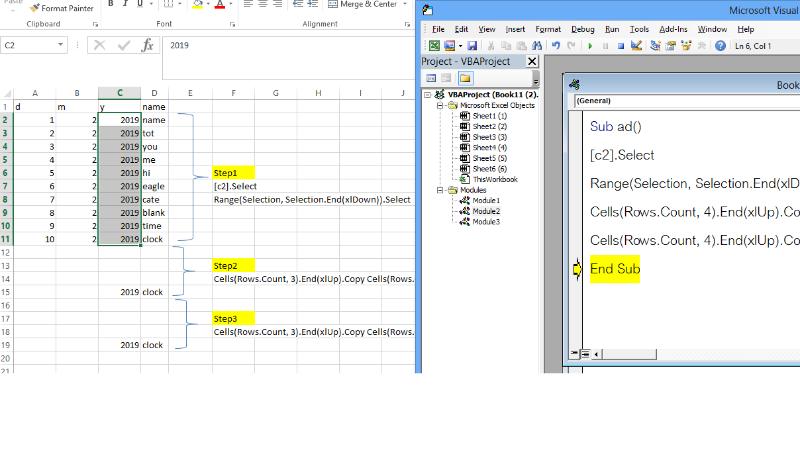Click the Undo icon in VBA toolbar
The image size is (800, 466).
[x=556, y=46]
